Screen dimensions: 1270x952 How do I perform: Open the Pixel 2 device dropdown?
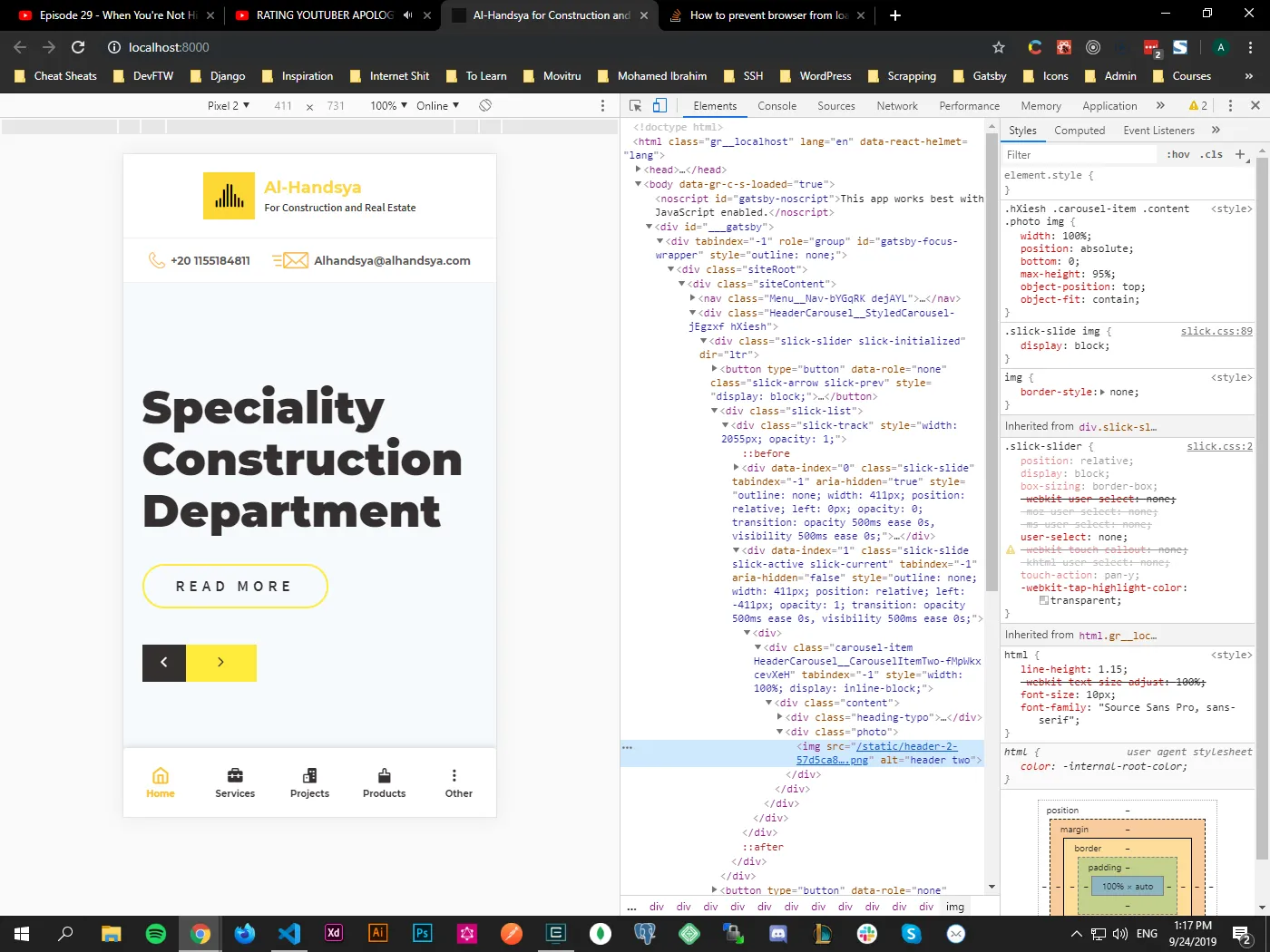click(228, 106)
